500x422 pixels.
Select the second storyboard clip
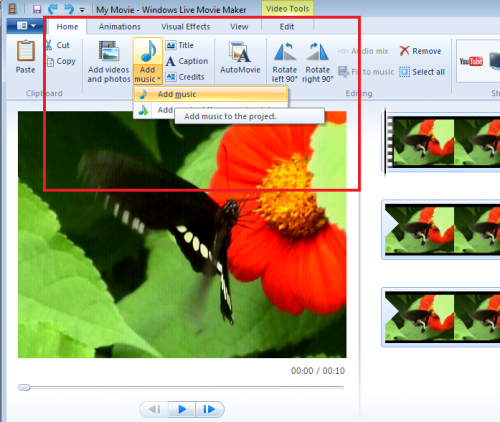click(441, 230)
